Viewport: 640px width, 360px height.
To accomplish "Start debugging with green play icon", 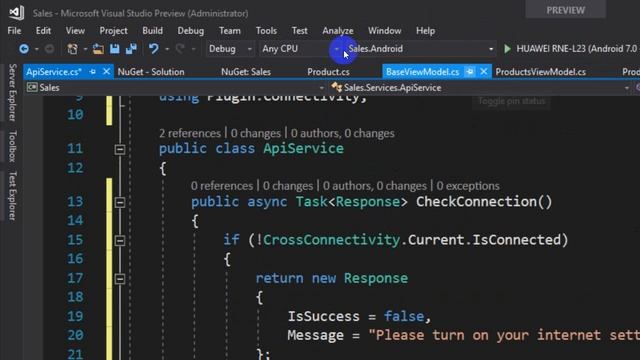I will tap(507, 49).
